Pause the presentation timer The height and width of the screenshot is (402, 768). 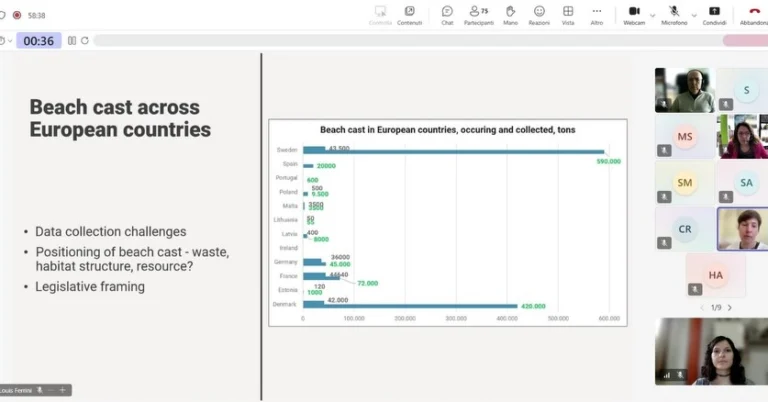pyautogui.click(x=72, y=41)
